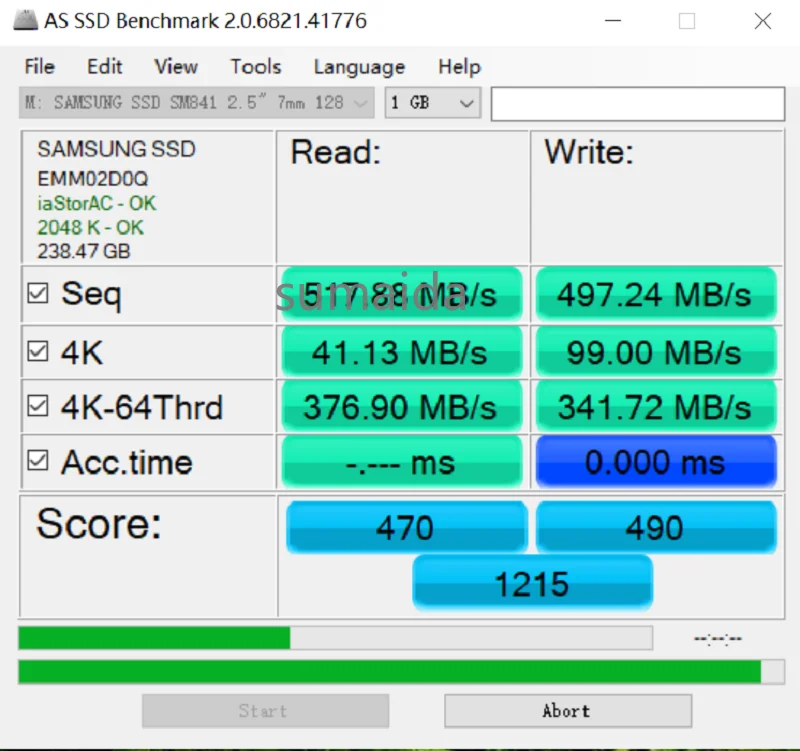
Task: Click the 4K-64Thrd read result 376.90 MB/s
Action: tap(402, 407)
